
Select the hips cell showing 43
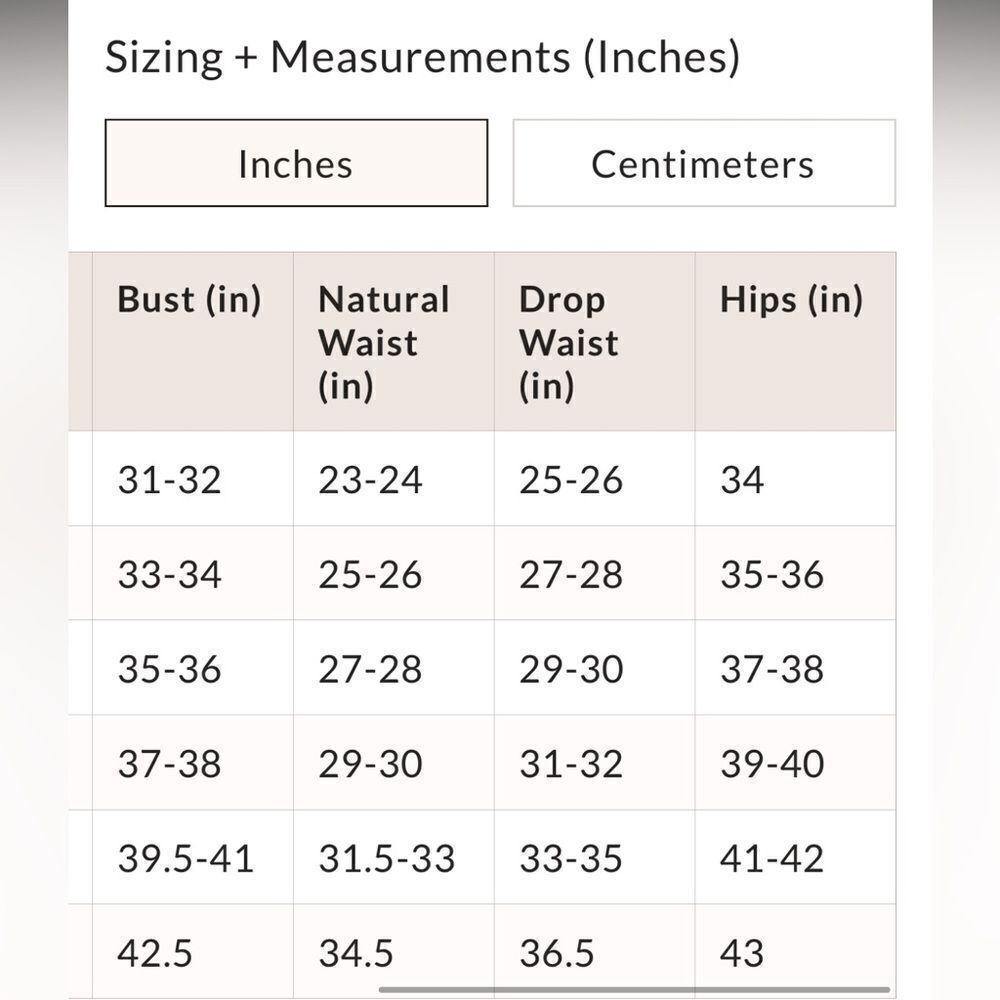coord(742,952)
